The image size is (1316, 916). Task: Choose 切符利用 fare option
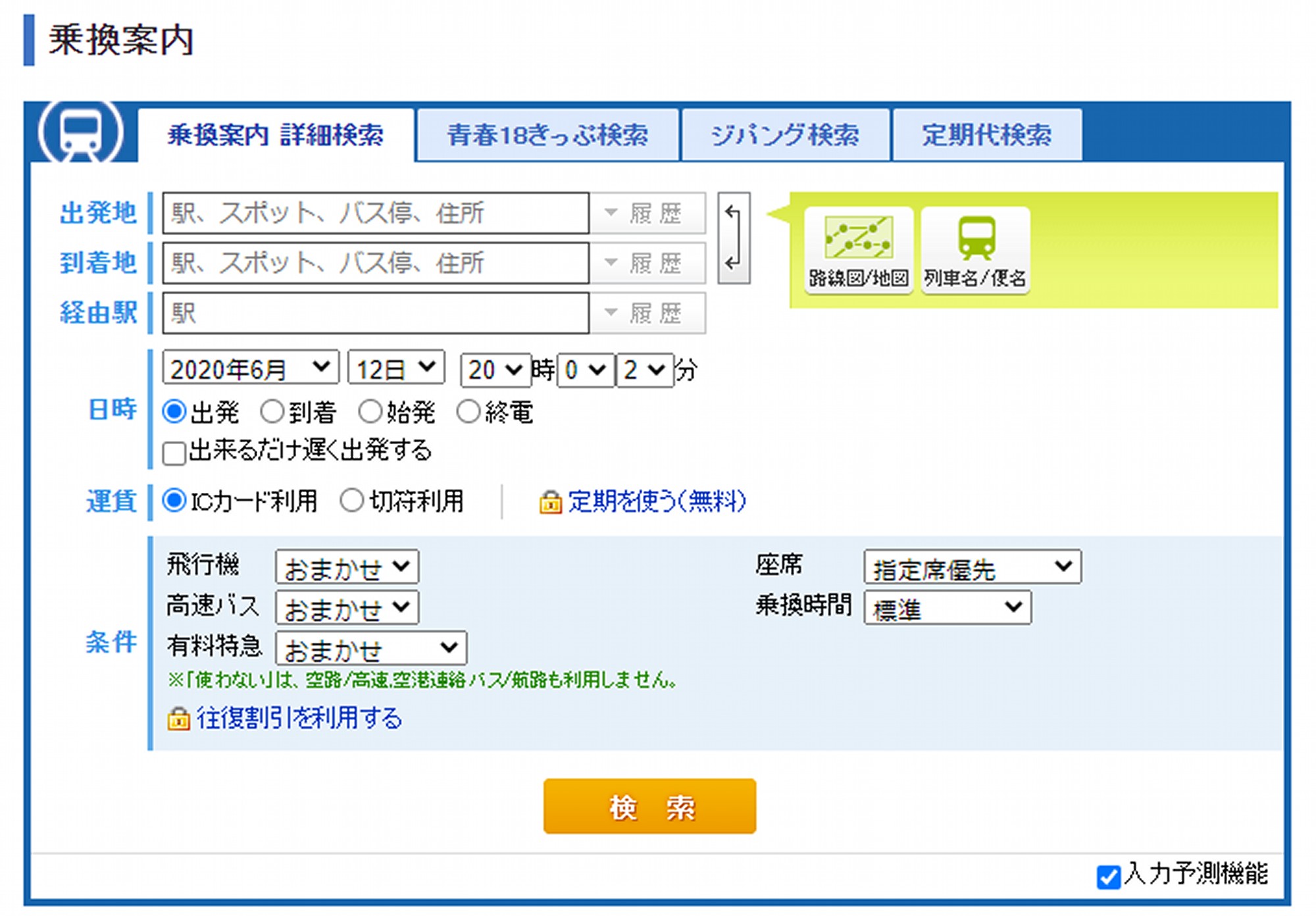point(351,501)
